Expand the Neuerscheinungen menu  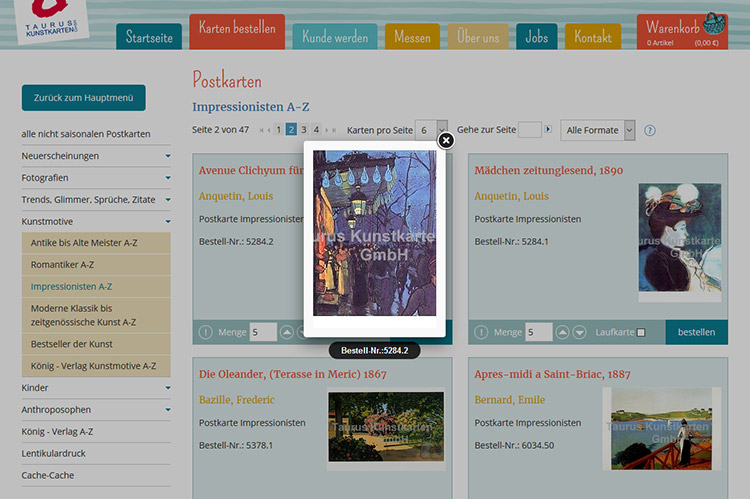[168, 156]
